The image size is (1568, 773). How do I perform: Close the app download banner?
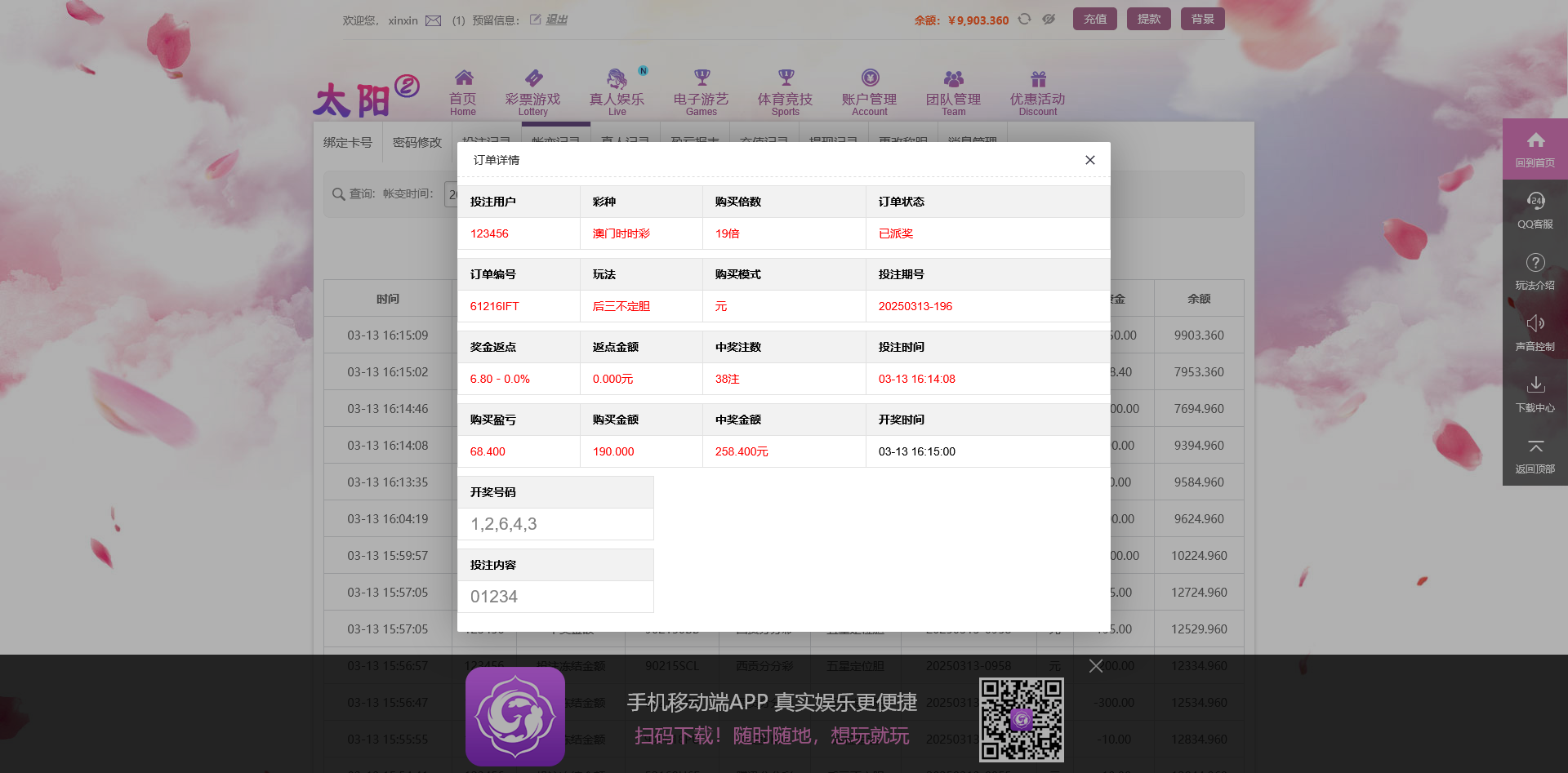1096,666
